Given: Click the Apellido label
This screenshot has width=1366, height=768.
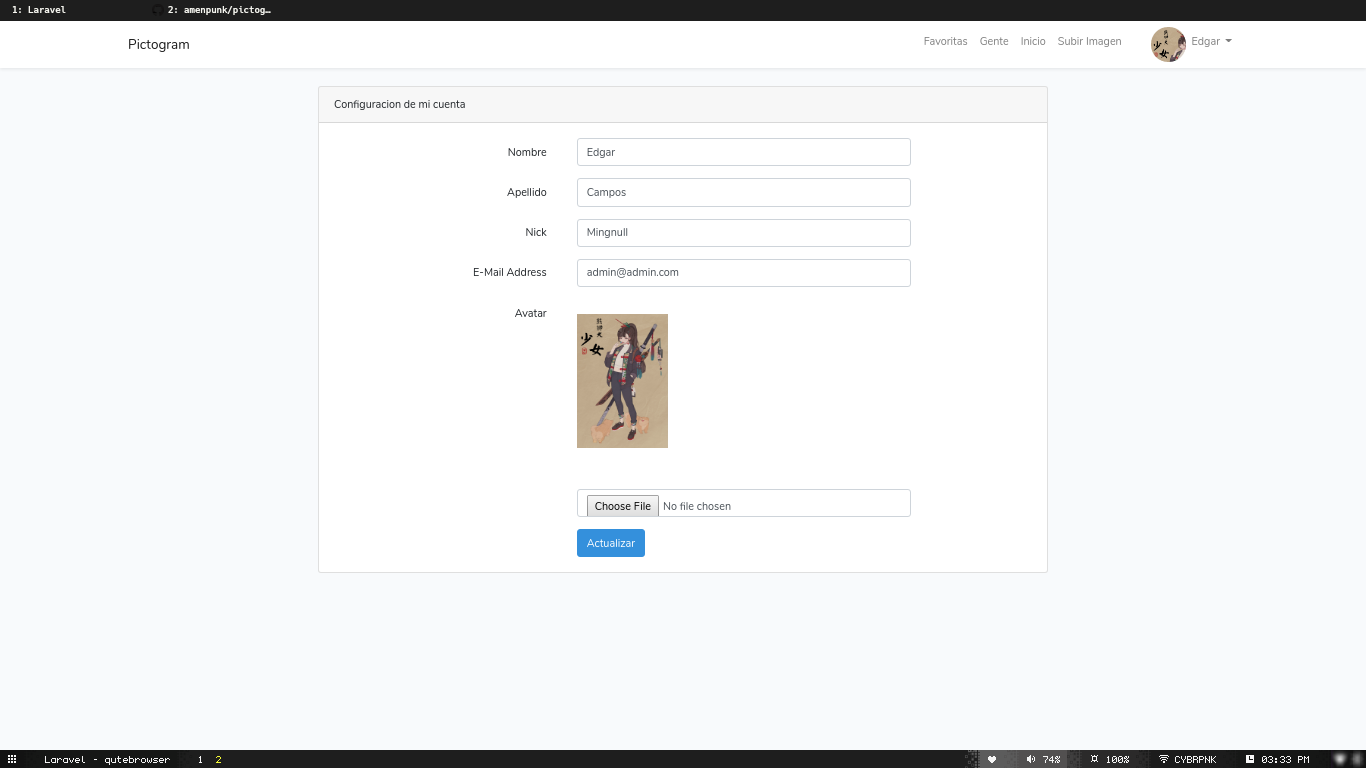Looking at the screenshot, I should tap(527, 192).
